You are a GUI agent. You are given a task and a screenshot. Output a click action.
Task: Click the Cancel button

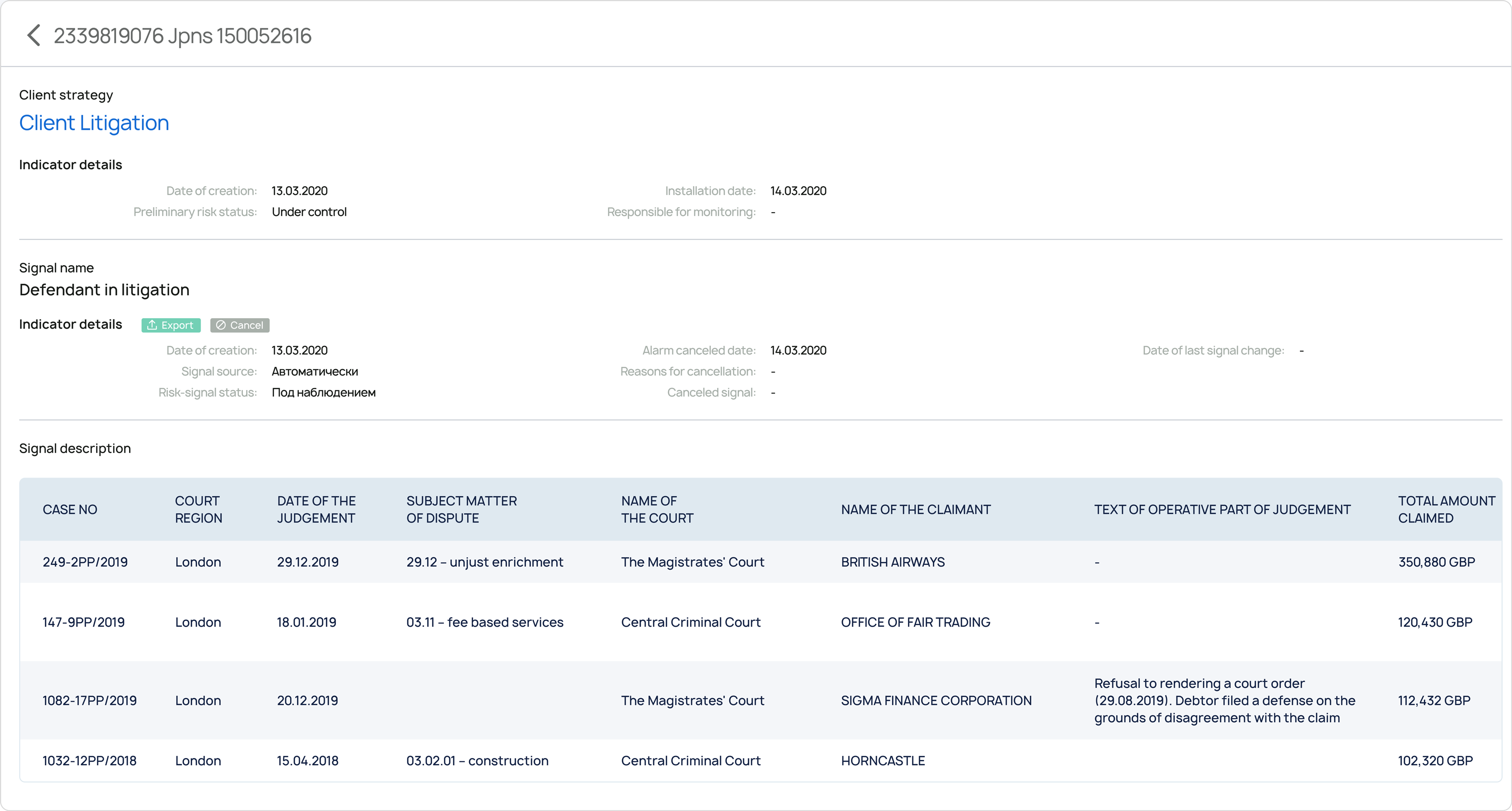[239, 325]
